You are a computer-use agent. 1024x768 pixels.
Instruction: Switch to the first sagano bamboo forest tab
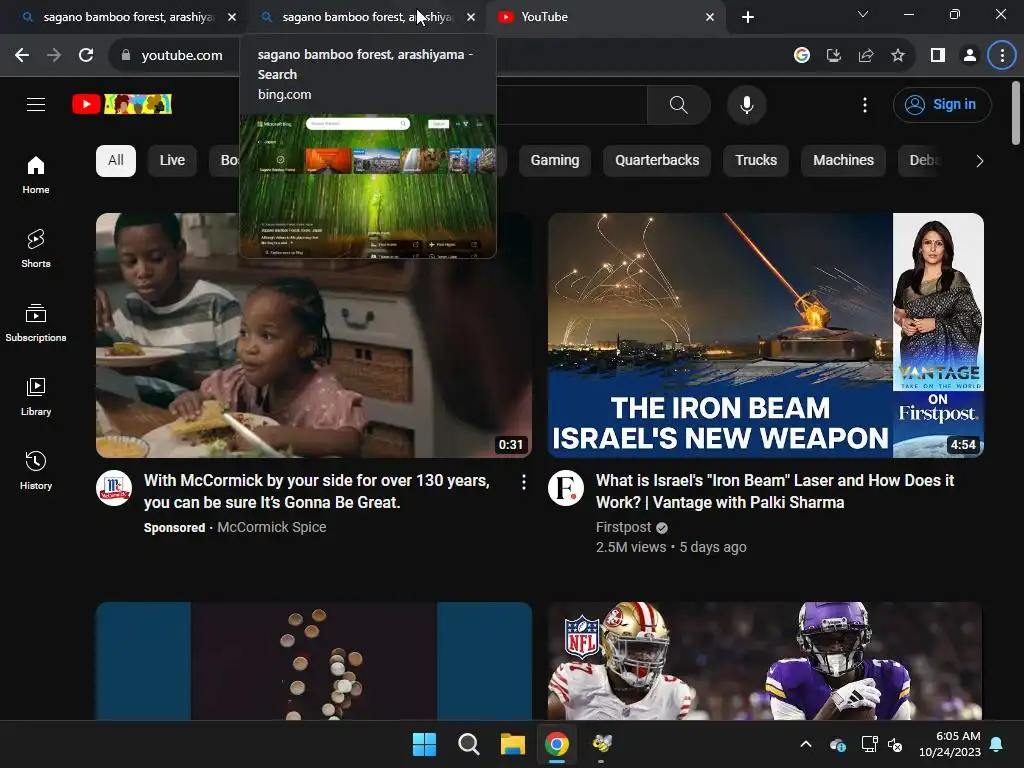click(x=122, y=17)
